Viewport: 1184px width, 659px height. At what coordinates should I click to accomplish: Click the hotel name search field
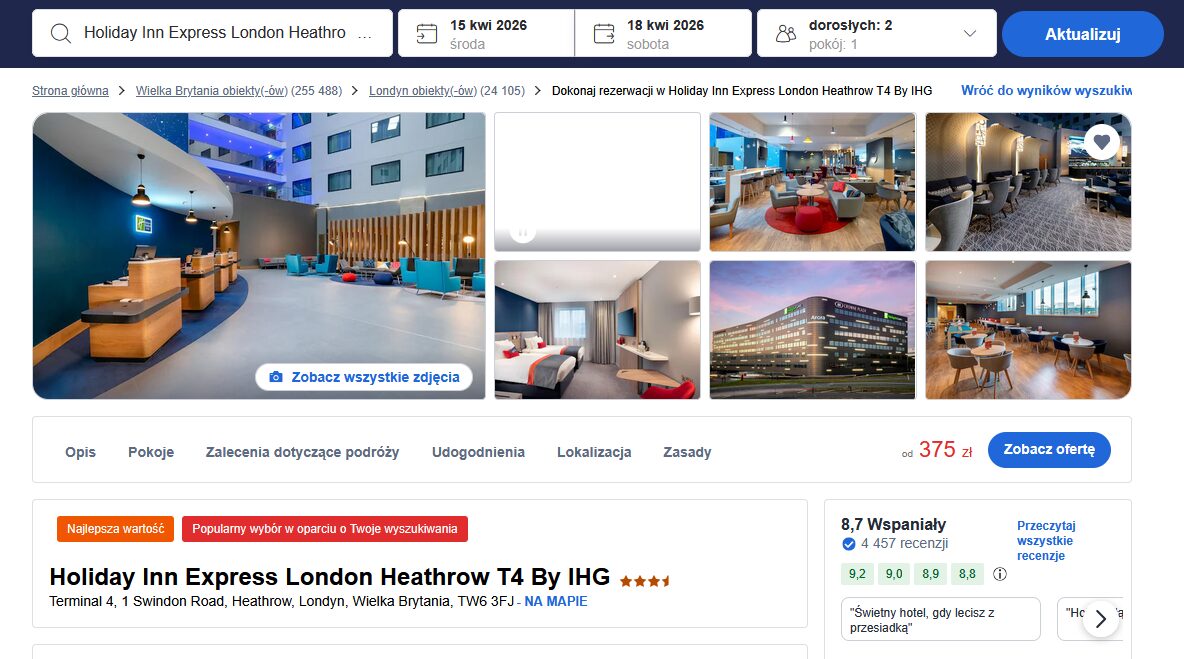tap(212, 33)
